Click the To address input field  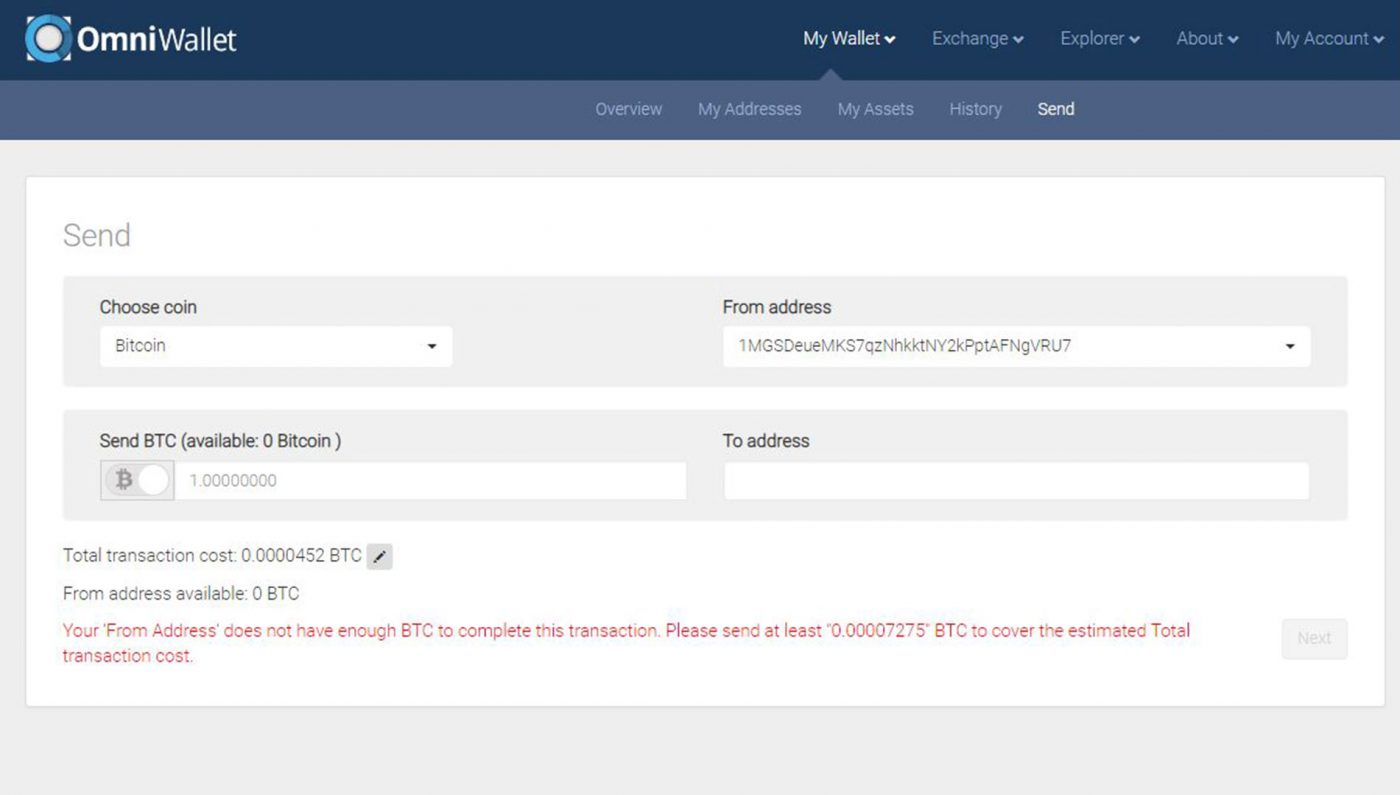coord(1016,480)
